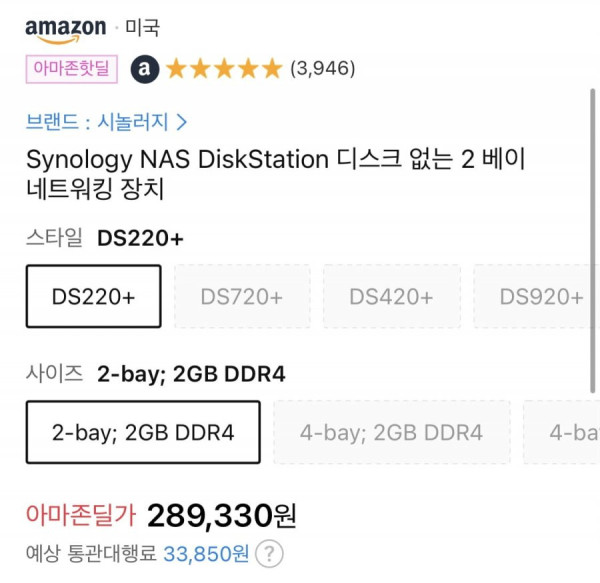Select the 2-bay; 2GB DDR4 size
The height and width of the screenshot is (583, 600).
coord(143,432)
